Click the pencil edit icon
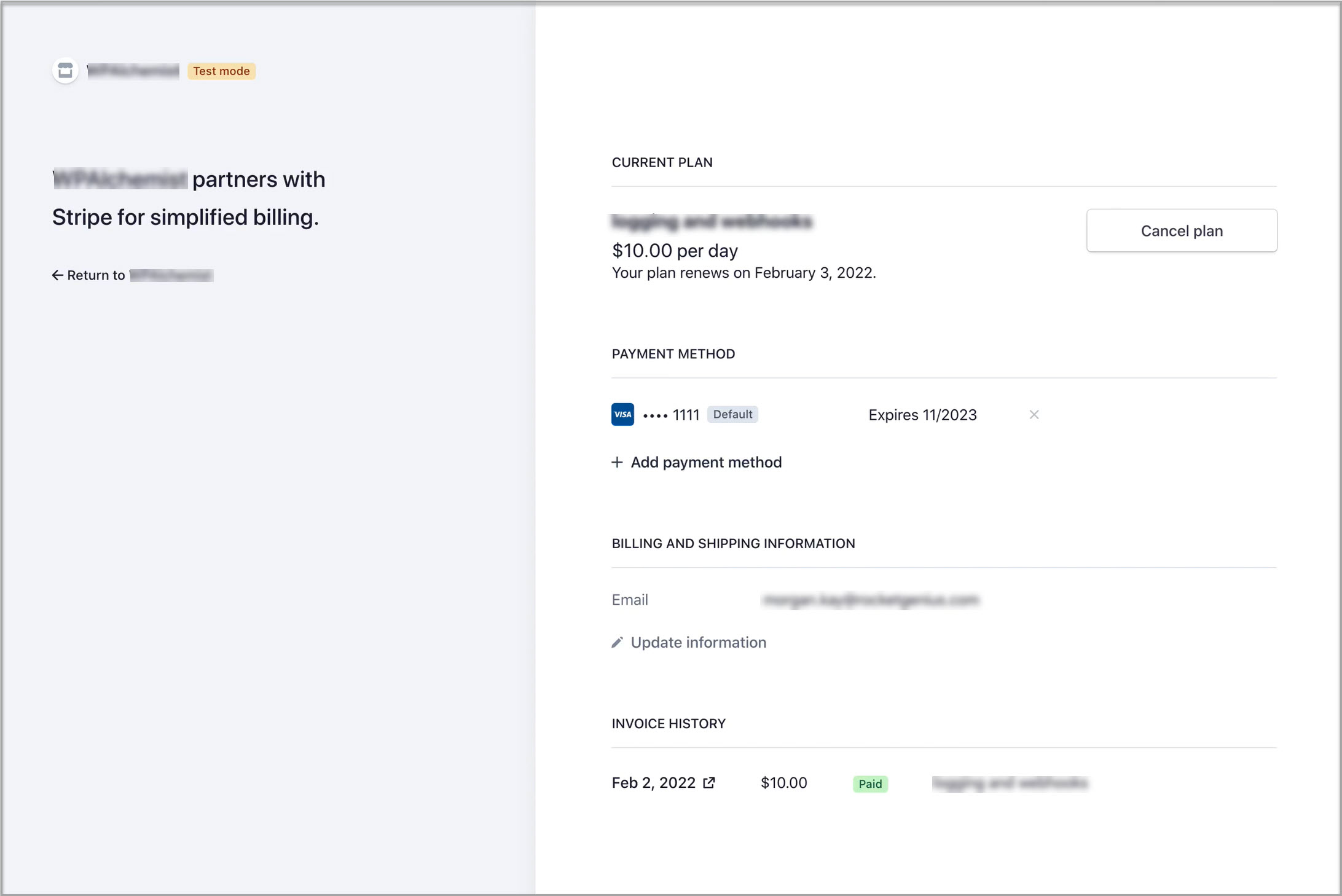The image size is (1342, 896). tap(617, 642)
